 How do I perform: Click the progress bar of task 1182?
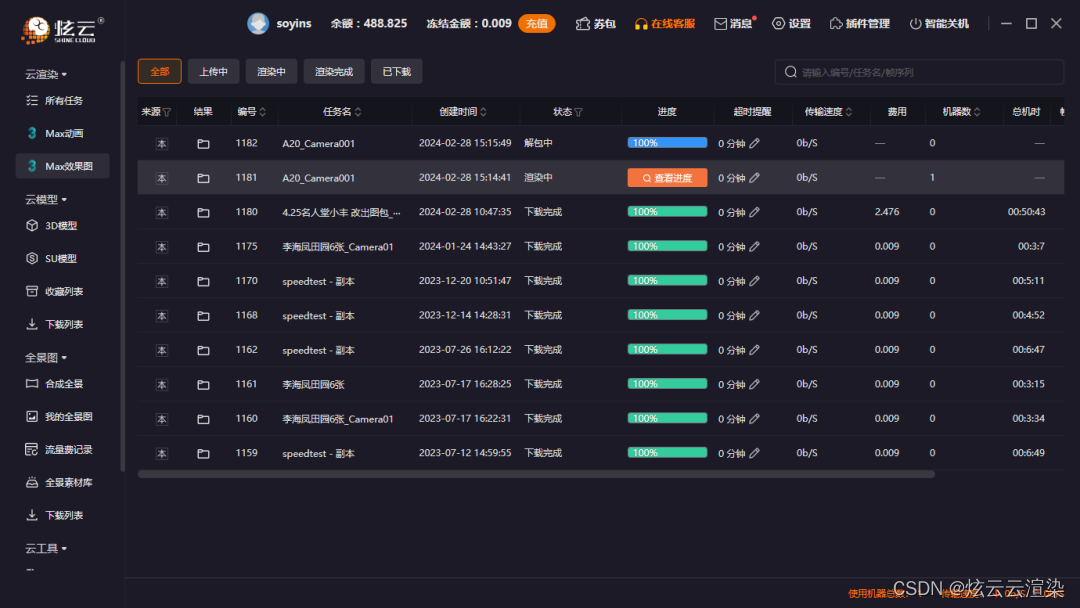(667, 143)
